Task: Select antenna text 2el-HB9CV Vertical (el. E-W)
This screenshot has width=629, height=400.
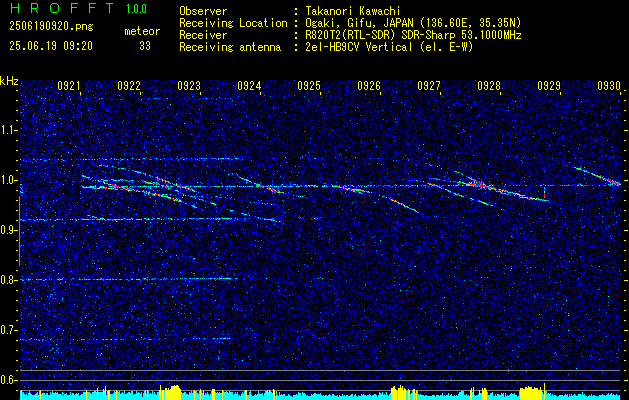Action: (x=390, y=47)
